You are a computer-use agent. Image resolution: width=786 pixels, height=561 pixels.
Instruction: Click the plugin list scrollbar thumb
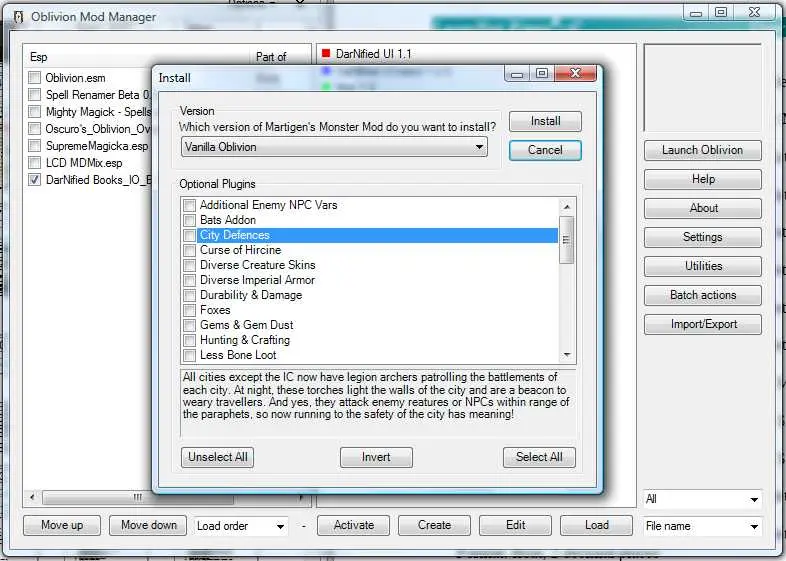tap(566, 240)
